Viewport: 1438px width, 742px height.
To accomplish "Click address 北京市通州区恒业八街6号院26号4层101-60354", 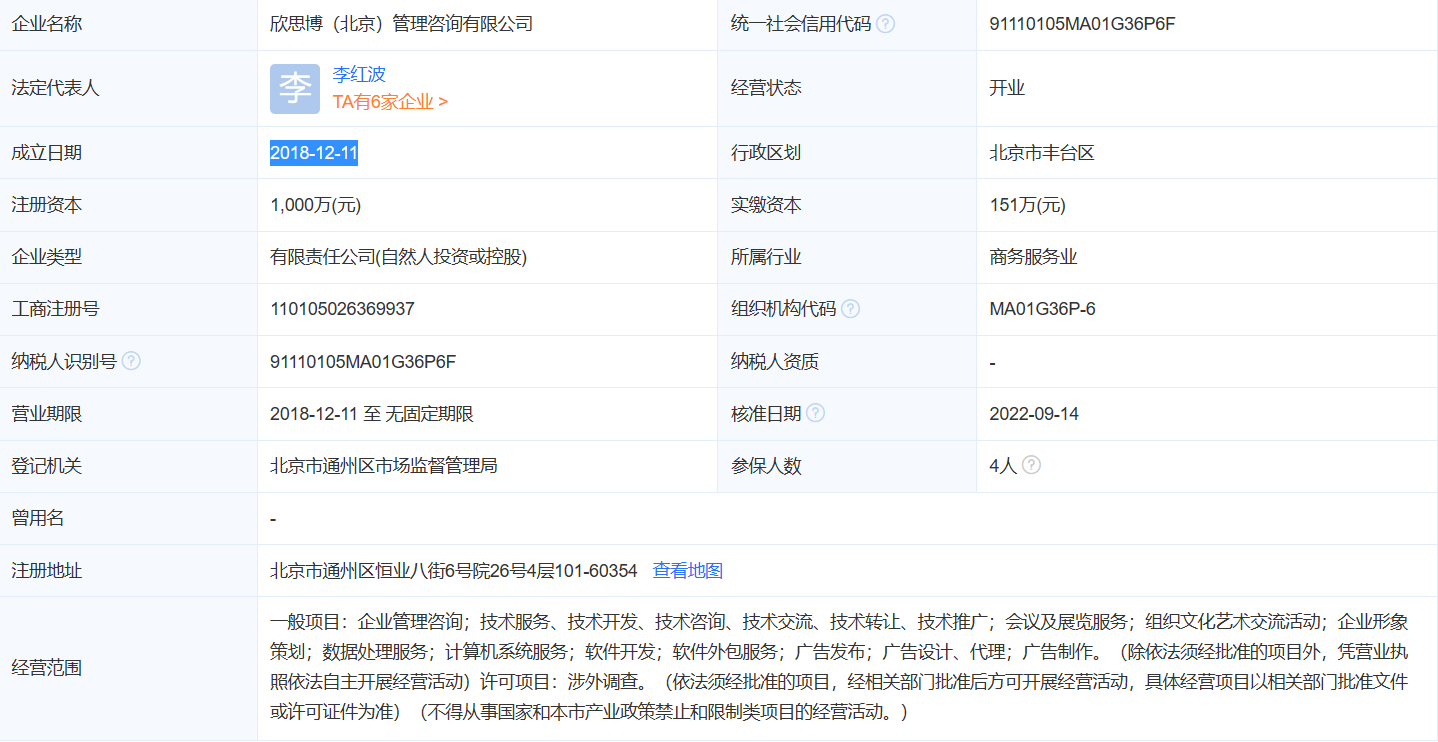I will pyautogui.click(x=453, y=571).
